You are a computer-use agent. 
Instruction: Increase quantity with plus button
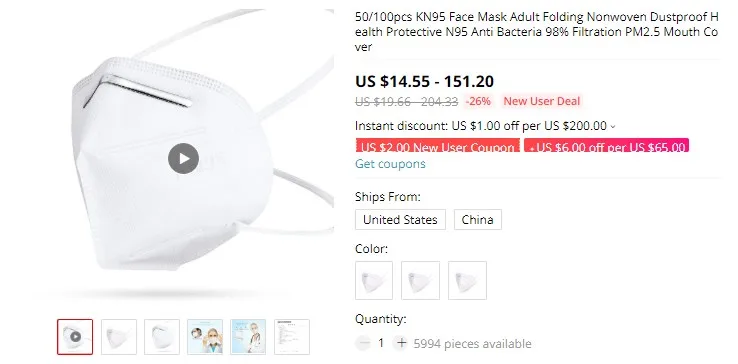[401, 343]
